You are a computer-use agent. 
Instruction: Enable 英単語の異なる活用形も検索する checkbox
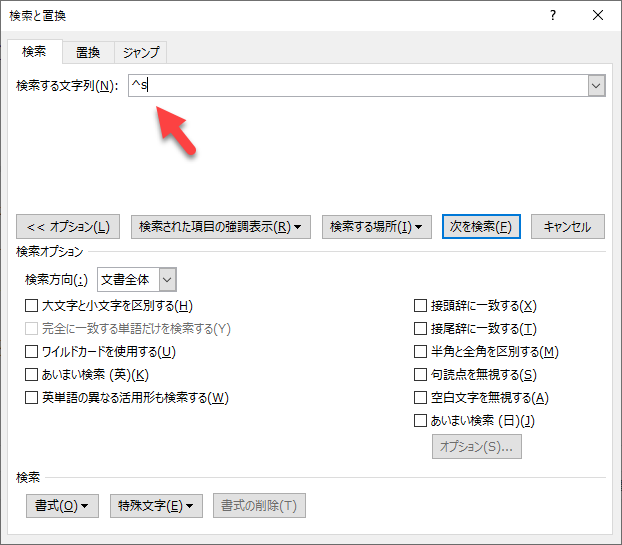[32, 398]
